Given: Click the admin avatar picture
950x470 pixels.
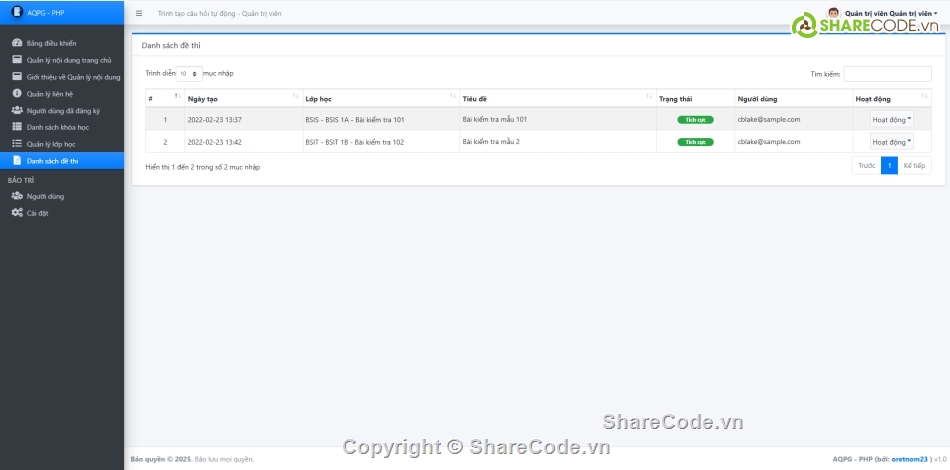Looking at the screenshot, I should (833, 13).
